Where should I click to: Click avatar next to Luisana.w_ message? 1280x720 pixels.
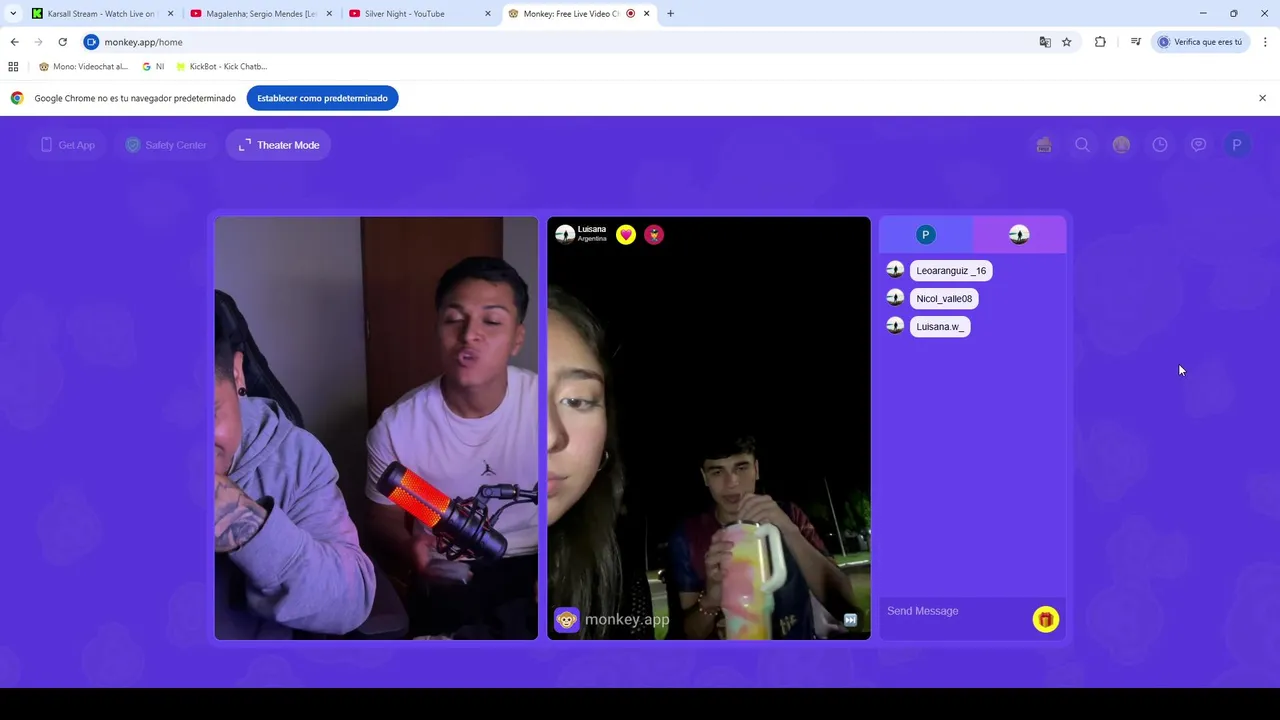tap(895, 326)
